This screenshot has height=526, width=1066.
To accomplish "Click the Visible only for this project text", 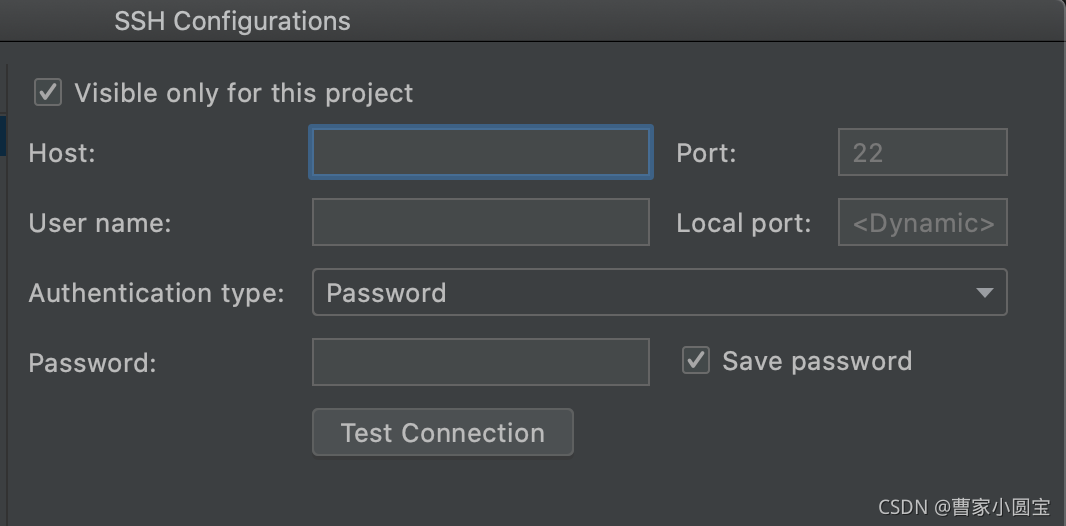I will (243, 93).
